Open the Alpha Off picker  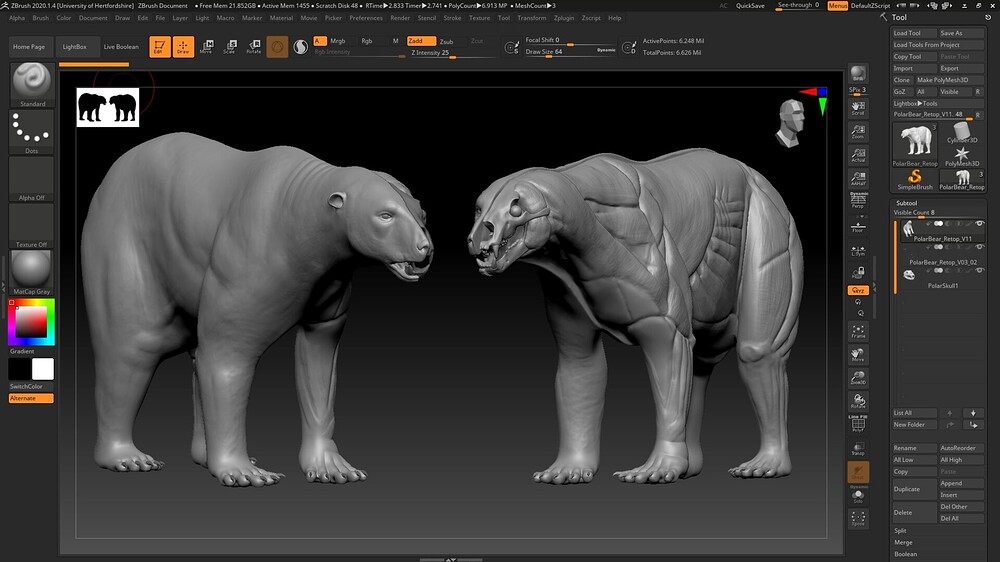coord(32,179)
